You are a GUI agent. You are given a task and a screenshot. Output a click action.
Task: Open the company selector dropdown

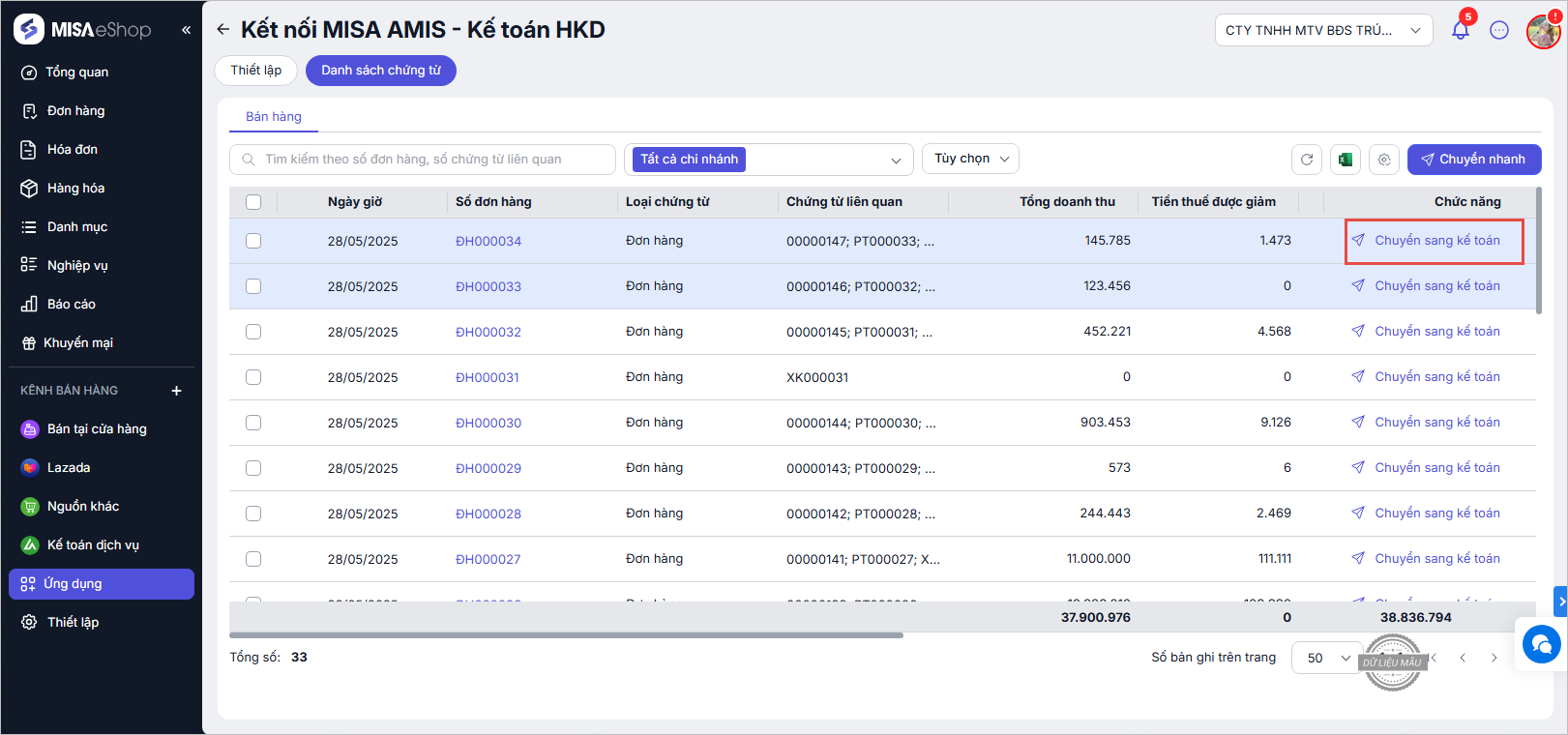1323,30
